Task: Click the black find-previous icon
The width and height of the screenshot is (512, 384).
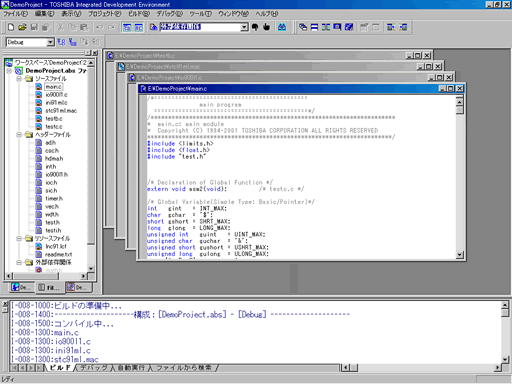Action: (x=255, y=27)
